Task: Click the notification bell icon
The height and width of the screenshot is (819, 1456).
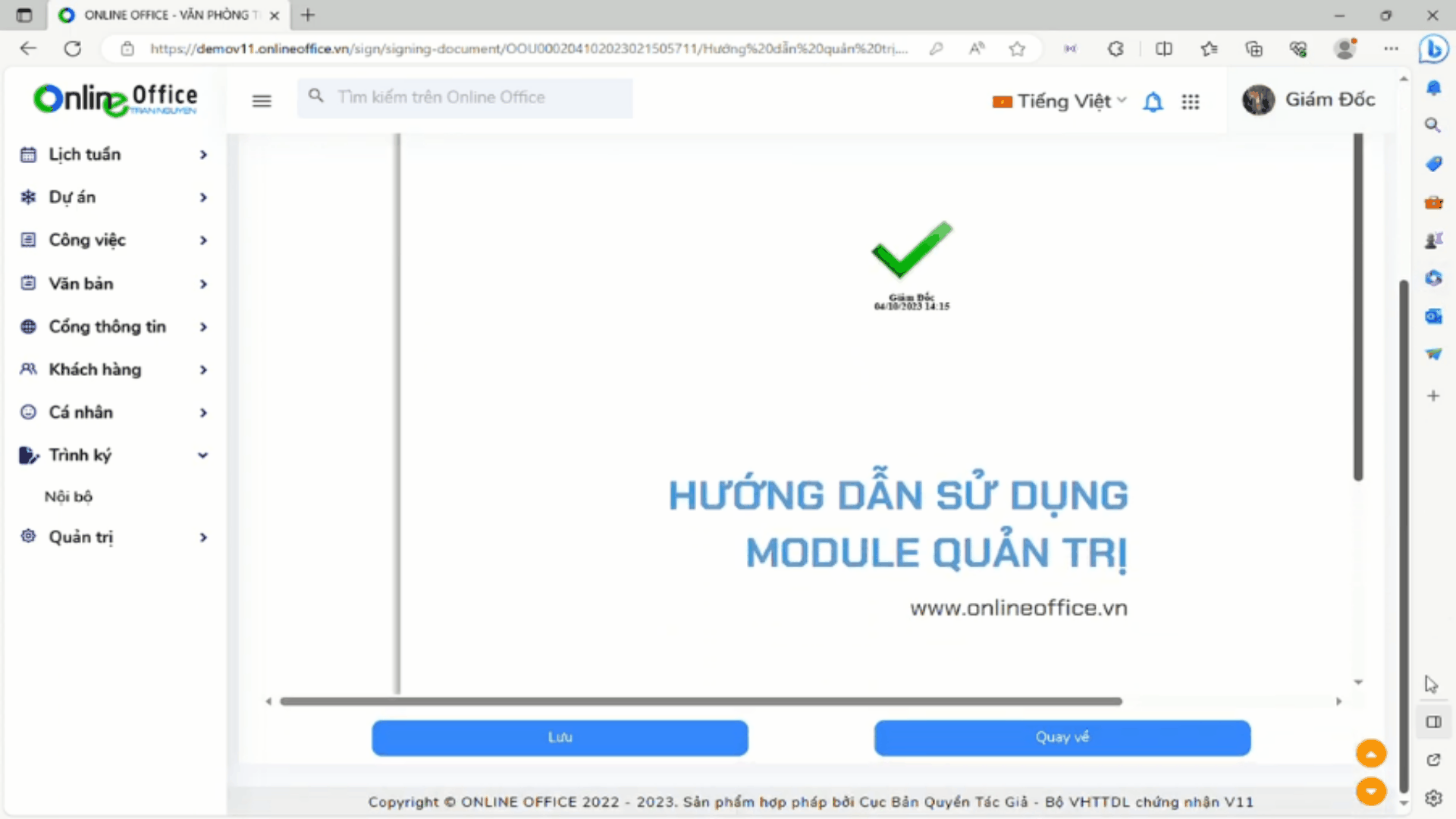Action: (1153, 102)
